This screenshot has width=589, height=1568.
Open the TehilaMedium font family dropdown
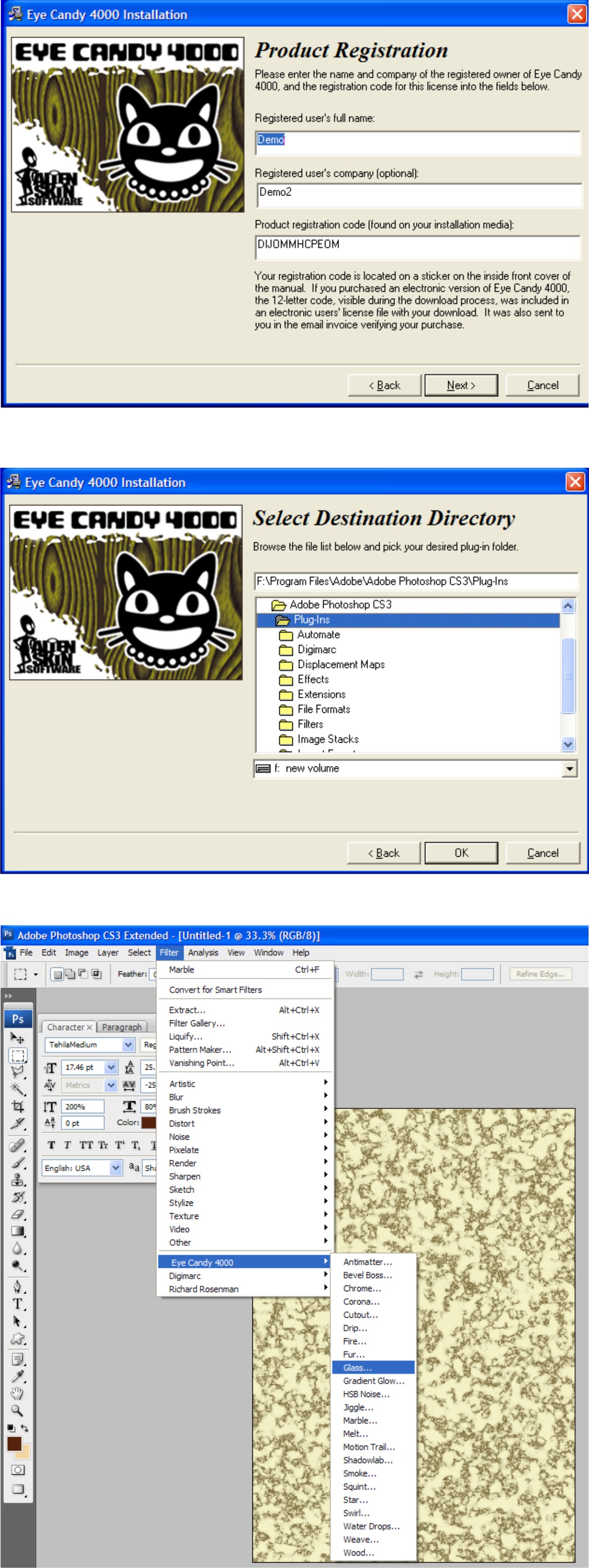coord(128,1045)
